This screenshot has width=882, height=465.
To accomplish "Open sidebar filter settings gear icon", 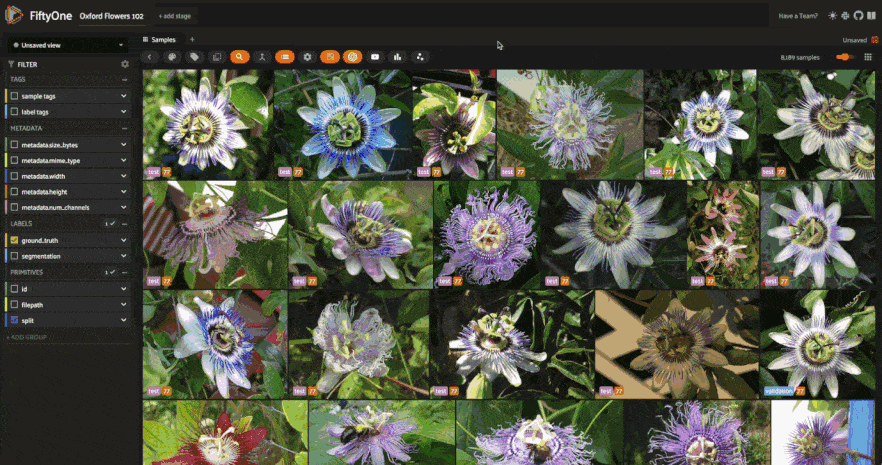I will pos(125,64).
